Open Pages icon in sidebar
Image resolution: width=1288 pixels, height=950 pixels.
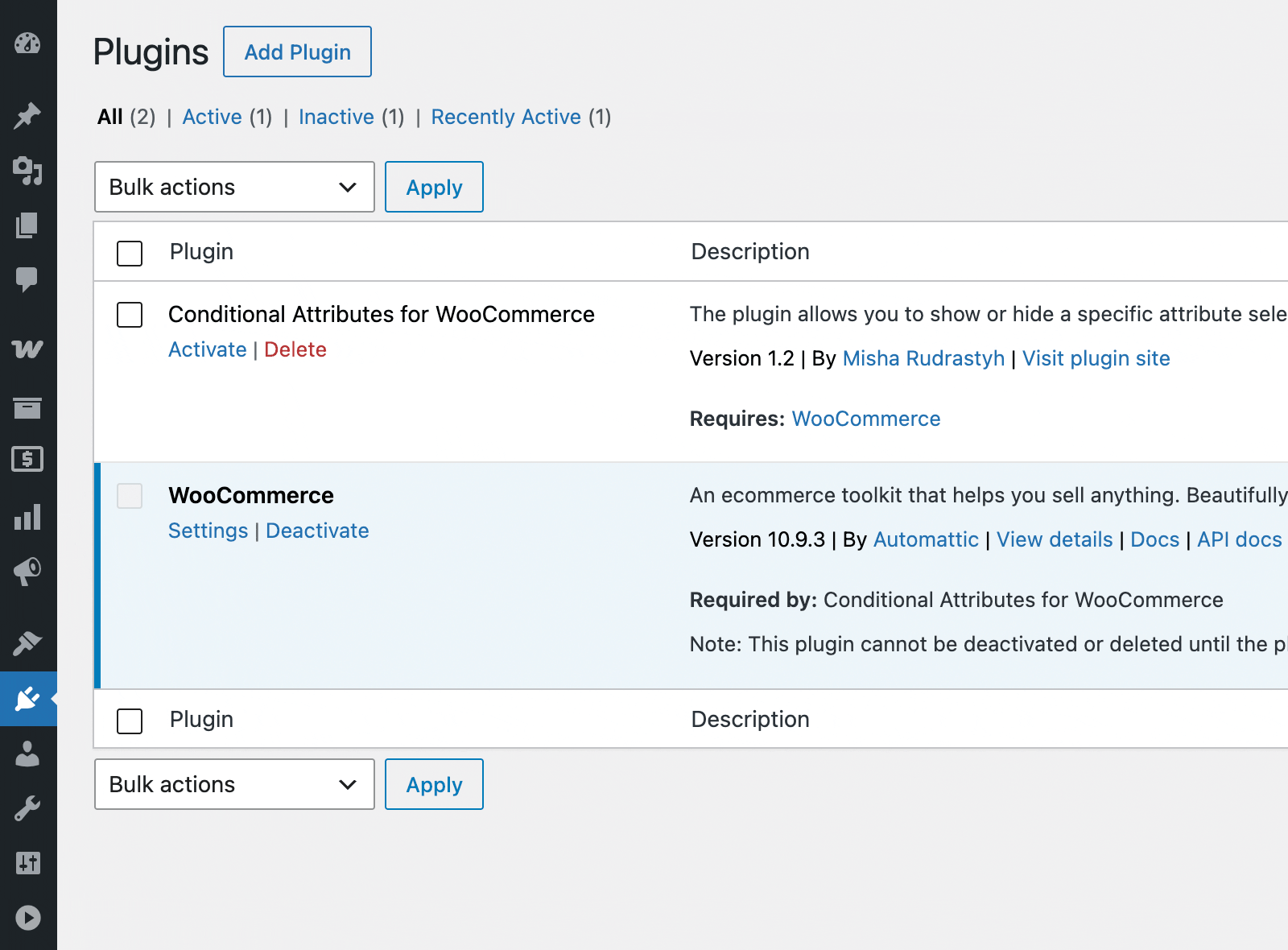(x=27, y=225)
